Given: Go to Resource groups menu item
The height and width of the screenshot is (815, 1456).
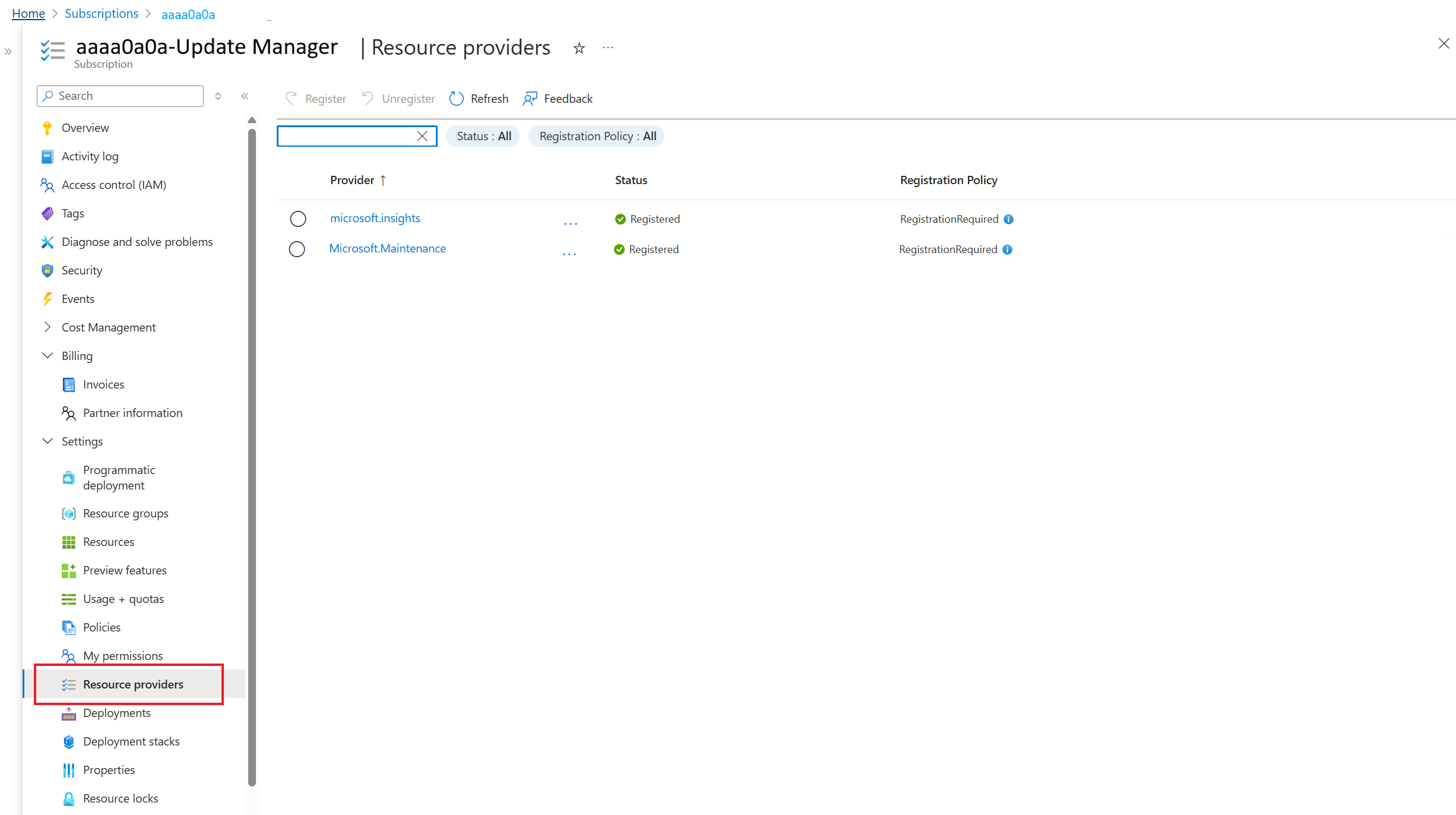Looking at the screenshot, I should point(125,513).
